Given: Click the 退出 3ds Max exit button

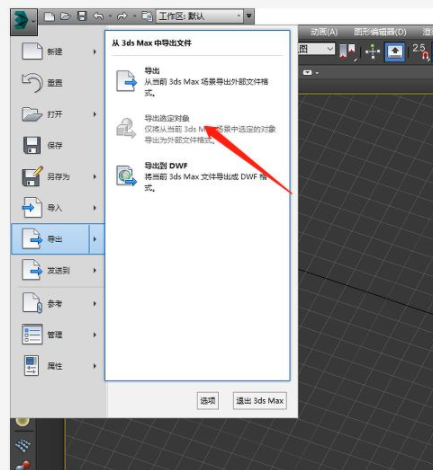Looking at the screenshot, I should tap(260, 401).
